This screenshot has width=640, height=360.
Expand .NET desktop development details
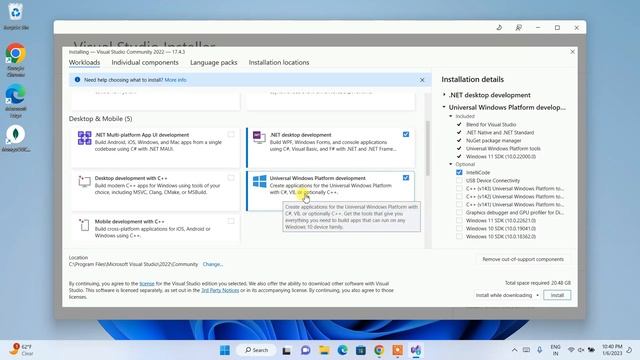(444, 95)
